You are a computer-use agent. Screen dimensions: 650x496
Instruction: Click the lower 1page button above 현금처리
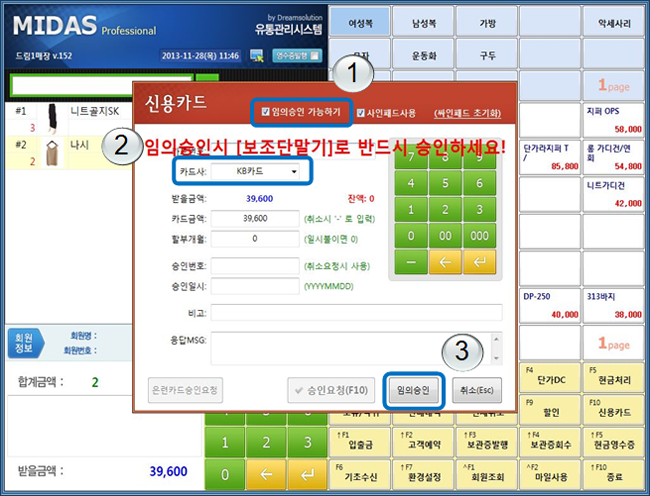[x=614, y=344]
